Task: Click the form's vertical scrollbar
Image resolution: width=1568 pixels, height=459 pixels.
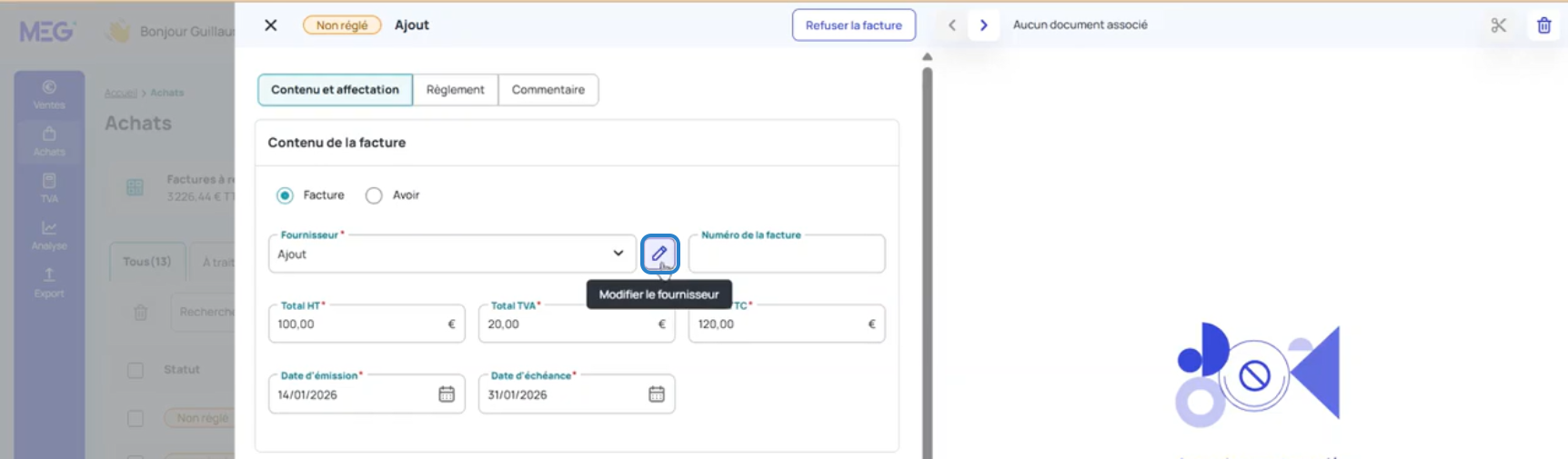Action: 927,262
